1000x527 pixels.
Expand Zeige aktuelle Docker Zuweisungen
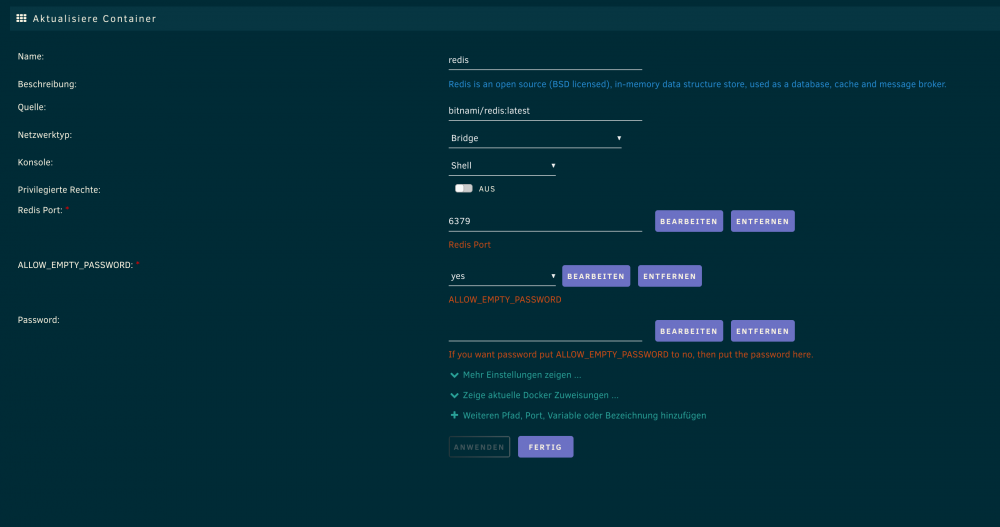tap(540, 396)
